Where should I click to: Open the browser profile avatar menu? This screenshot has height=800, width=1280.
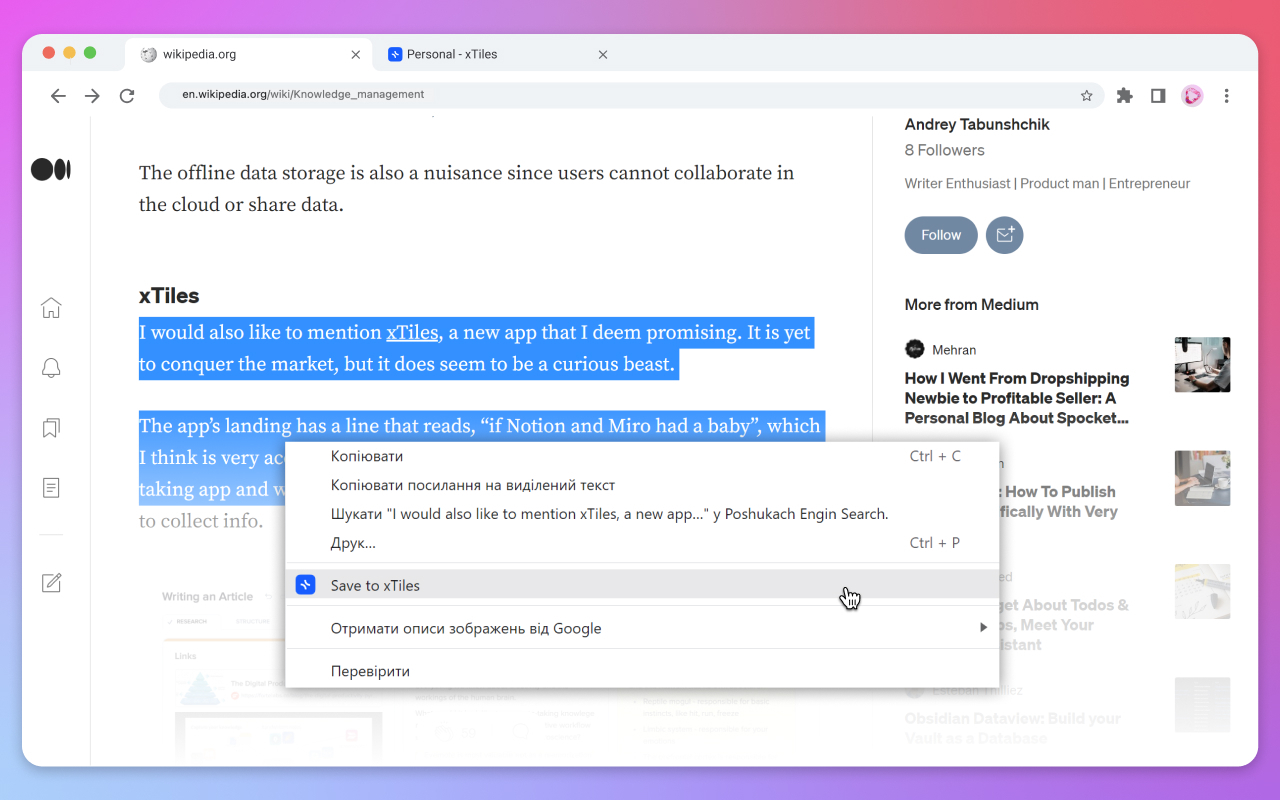(1192, 95)
